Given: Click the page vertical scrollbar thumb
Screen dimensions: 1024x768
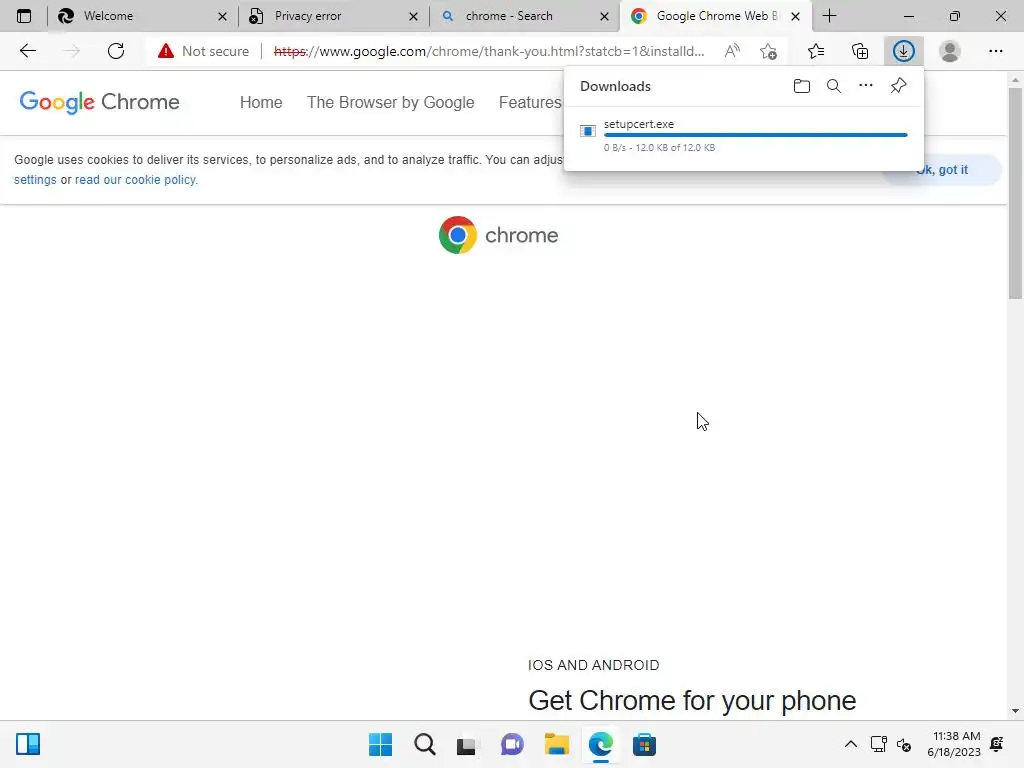Looking at the screenshot, I should coord(1015,193).
